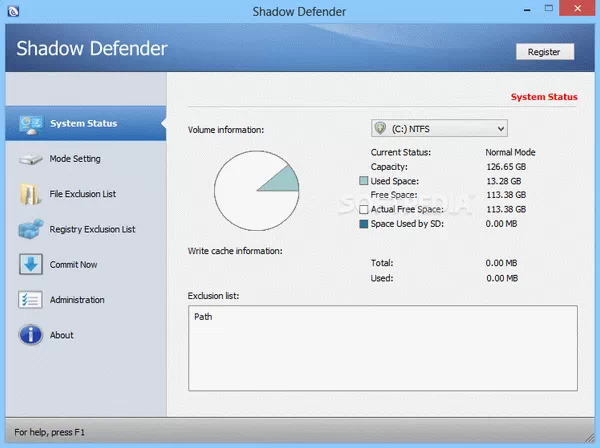Click the Path column header in exclusion list

203,317
